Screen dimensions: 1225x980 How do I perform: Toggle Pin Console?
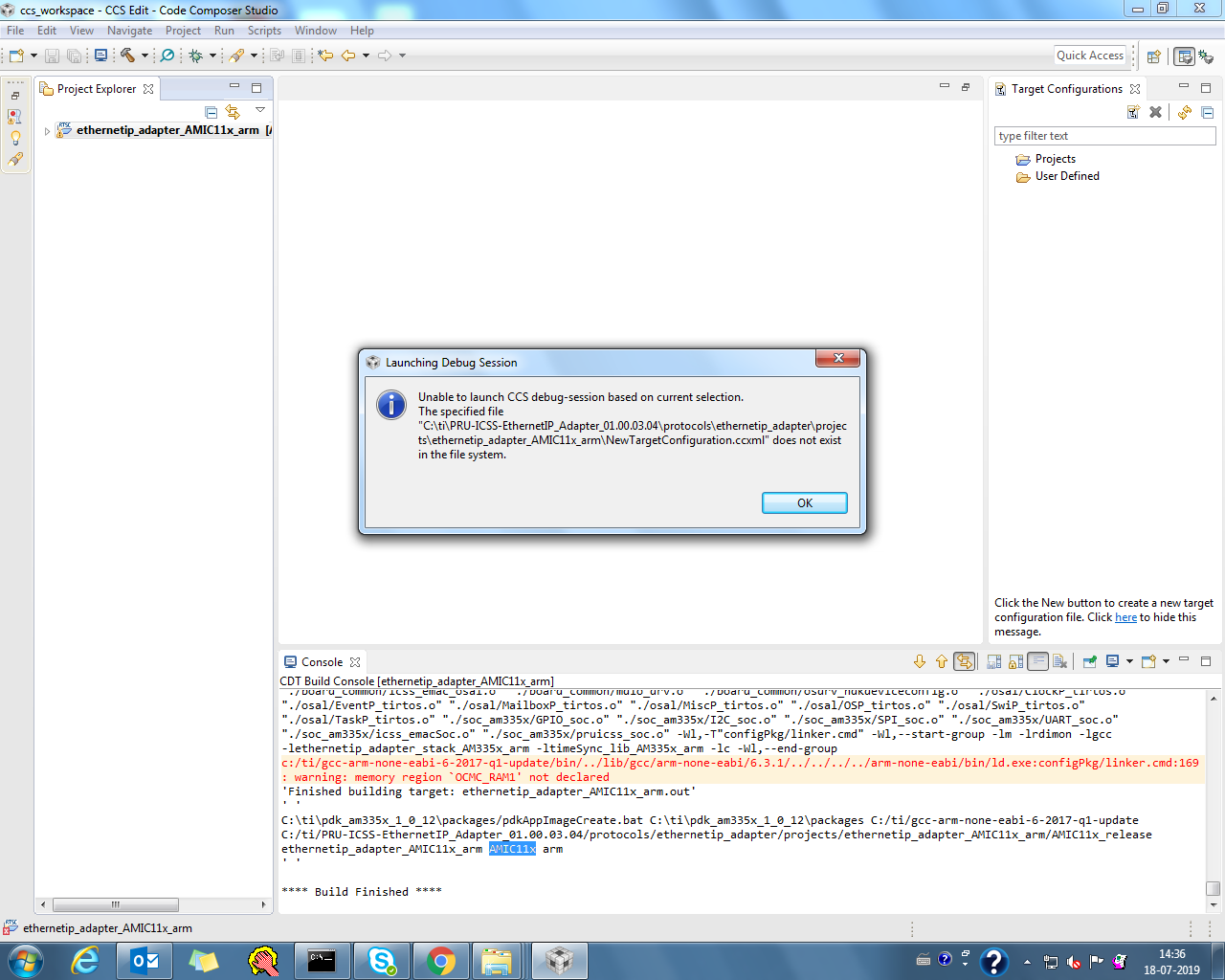pyautogui.click(x=1089, y=661)
